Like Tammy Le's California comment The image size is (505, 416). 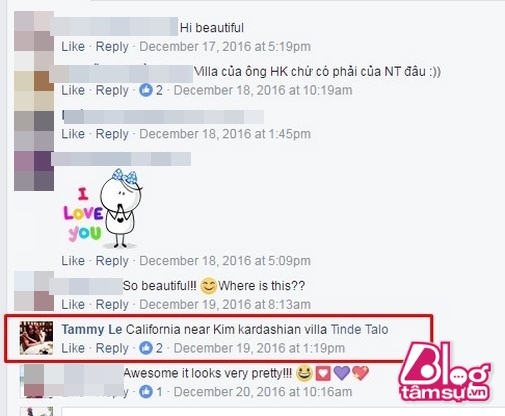73,348
